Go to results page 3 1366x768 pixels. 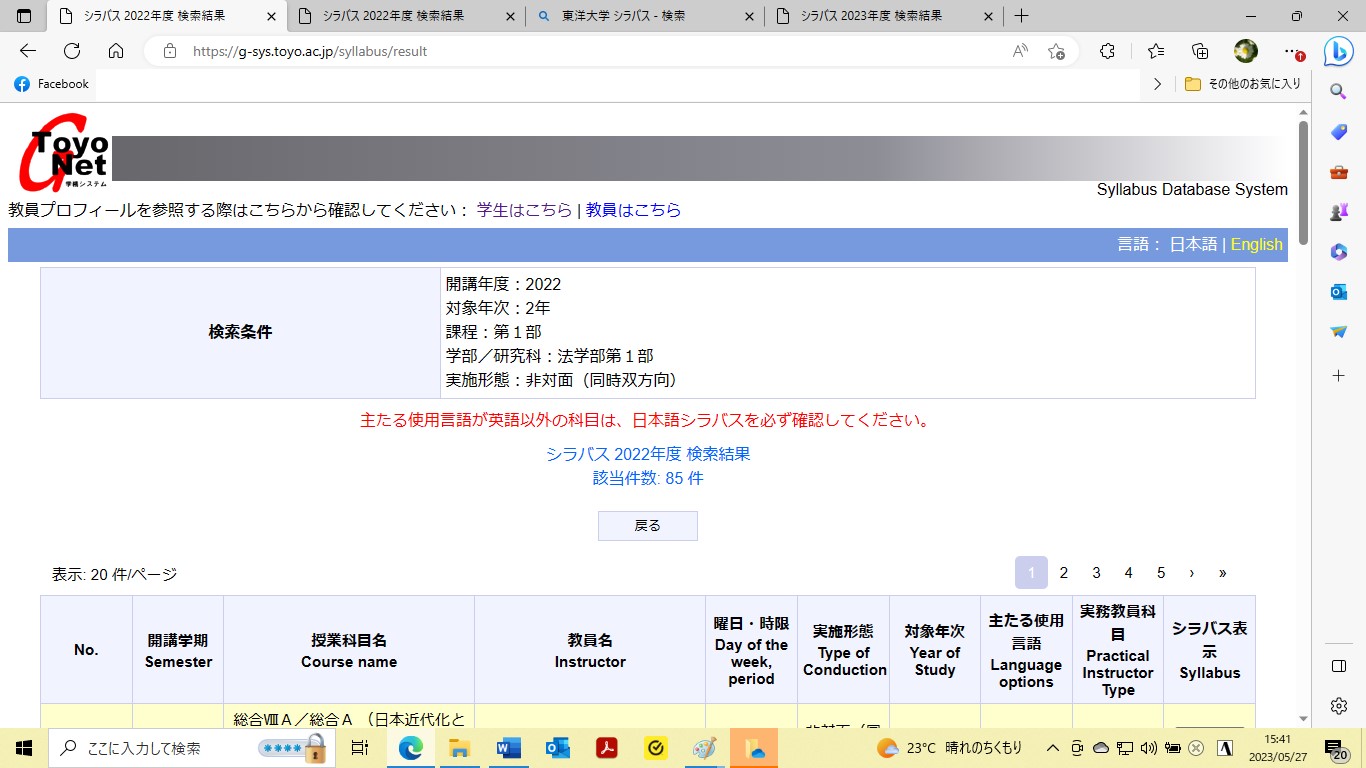pyautogui.click(x=1096, y=573)
